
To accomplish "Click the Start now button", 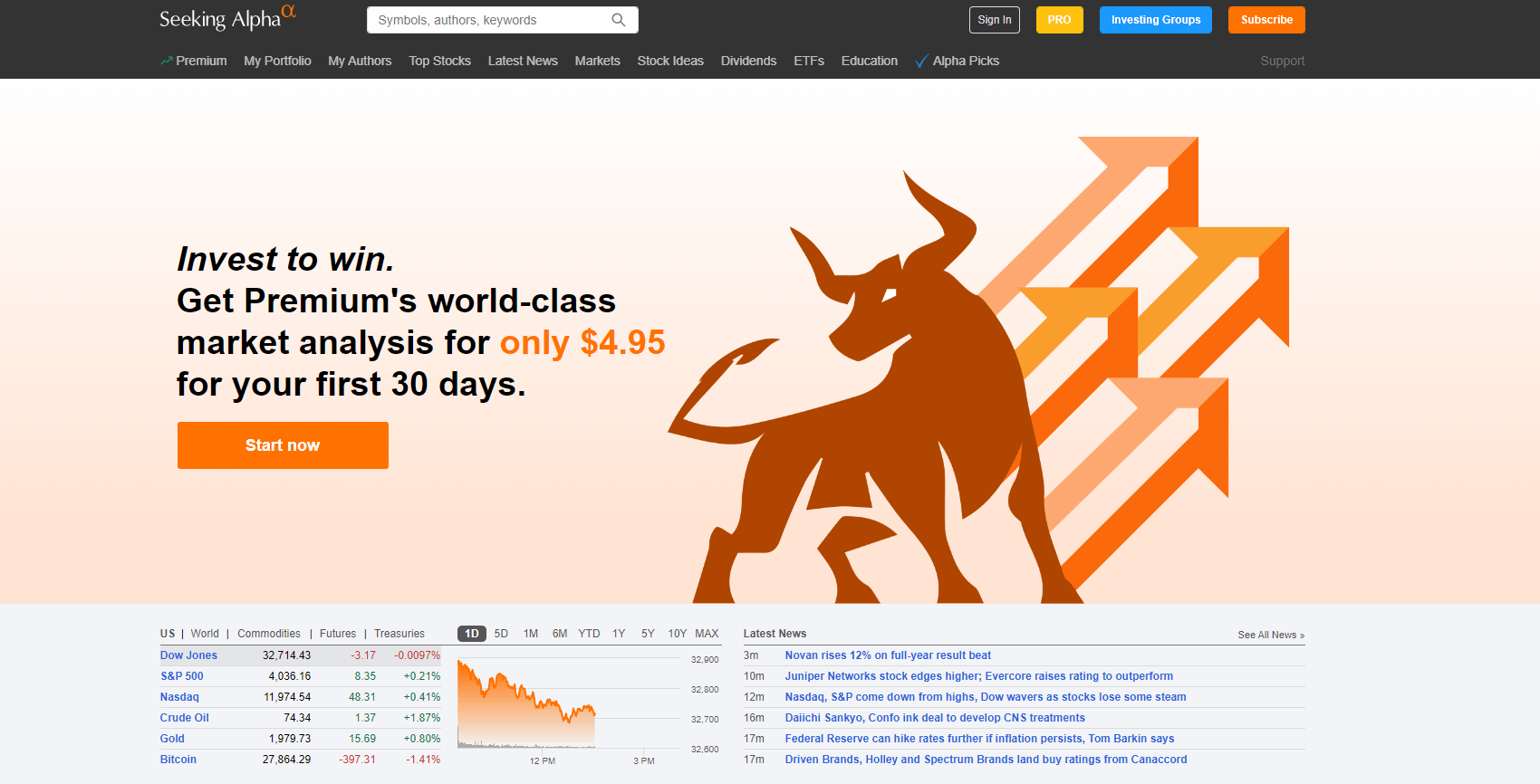I will click(x=283, y=445).
